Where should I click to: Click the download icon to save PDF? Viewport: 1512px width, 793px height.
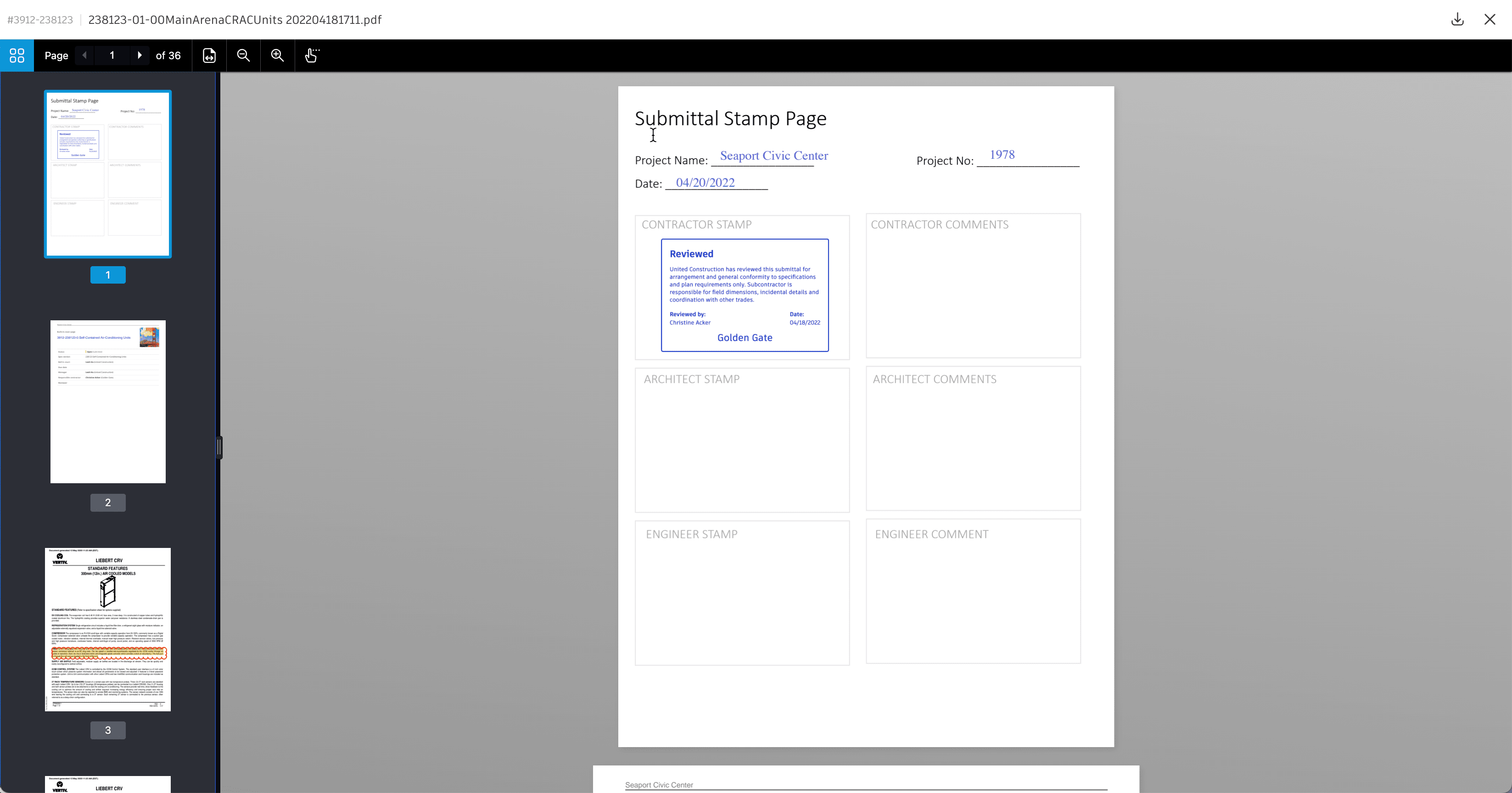coord(1457,19)
